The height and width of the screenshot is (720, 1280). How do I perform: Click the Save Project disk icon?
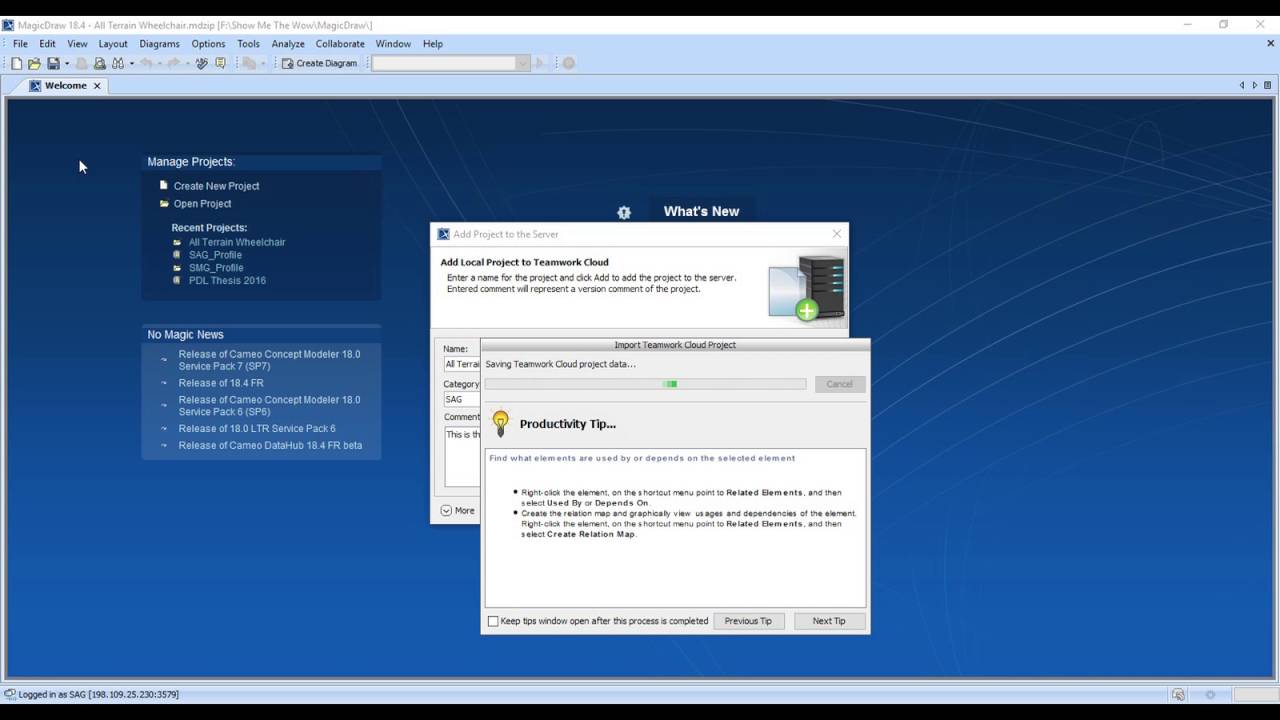pyautogui.click(x=53, y=63)
